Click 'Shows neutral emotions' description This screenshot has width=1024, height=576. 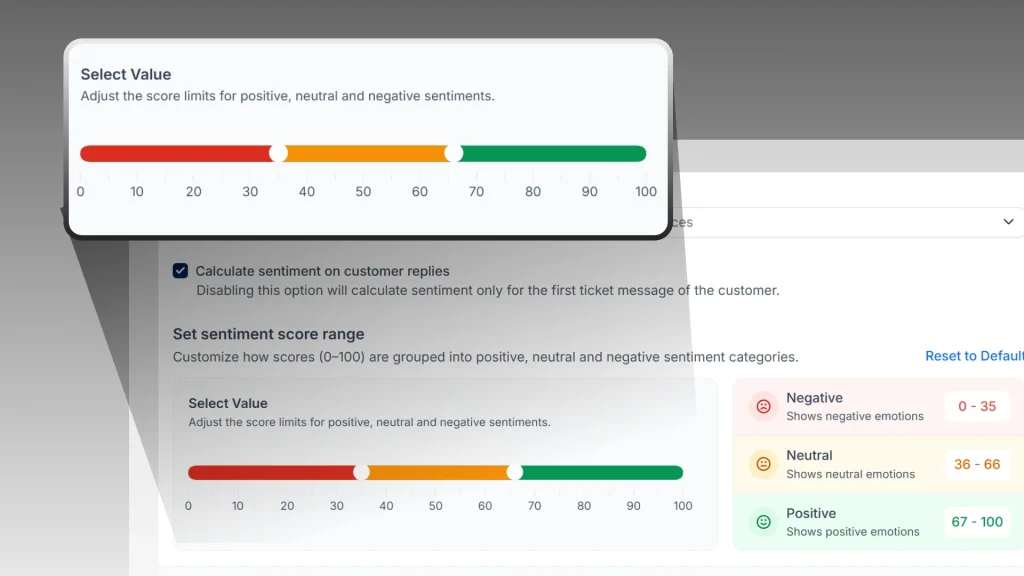tap(850, 474)
